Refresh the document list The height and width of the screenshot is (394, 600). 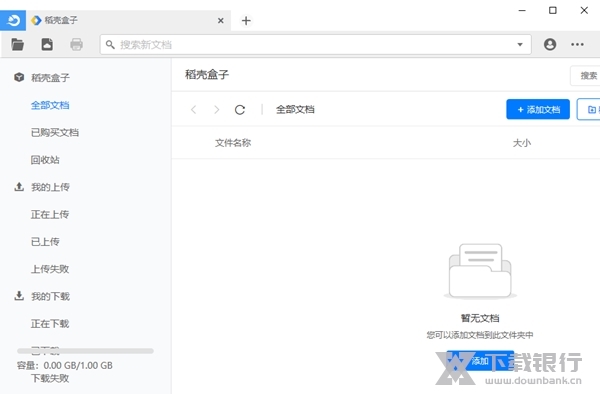pyautogui.click(x=240, y=110)
